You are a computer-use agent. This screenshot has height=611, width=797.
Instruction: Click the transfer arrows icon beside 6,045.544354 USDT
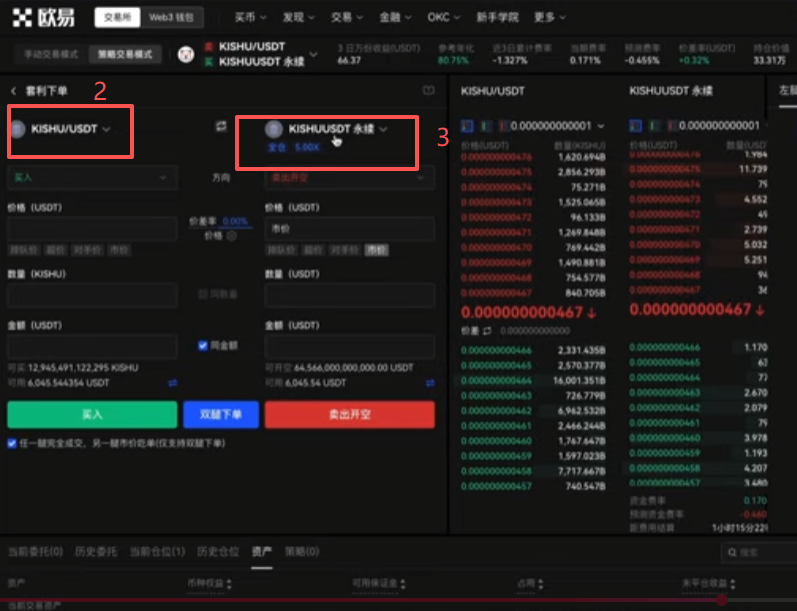coord(173,383)
